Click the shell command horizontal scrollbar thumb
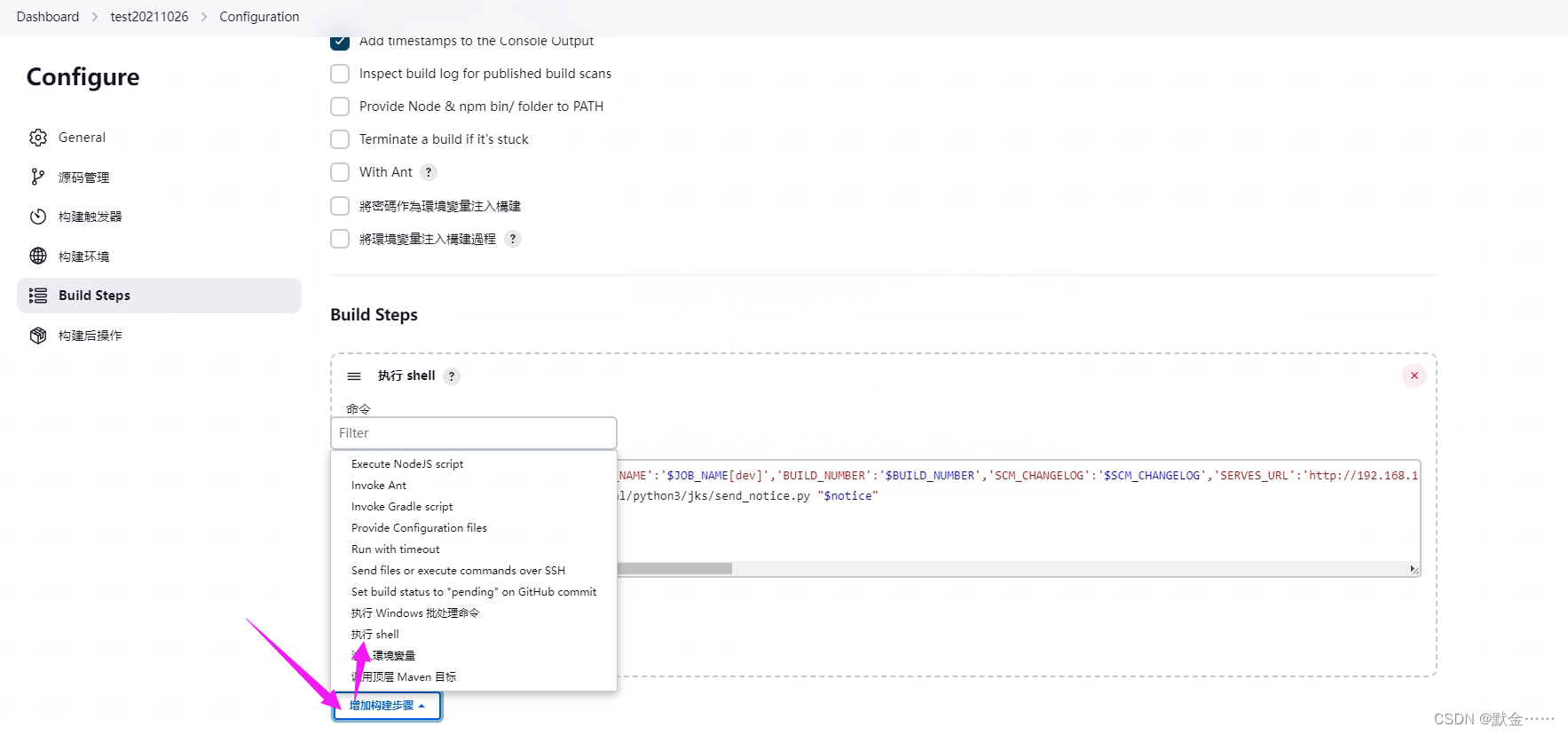The width and height of the screenshot is (1568, 735). click(674, 568)
